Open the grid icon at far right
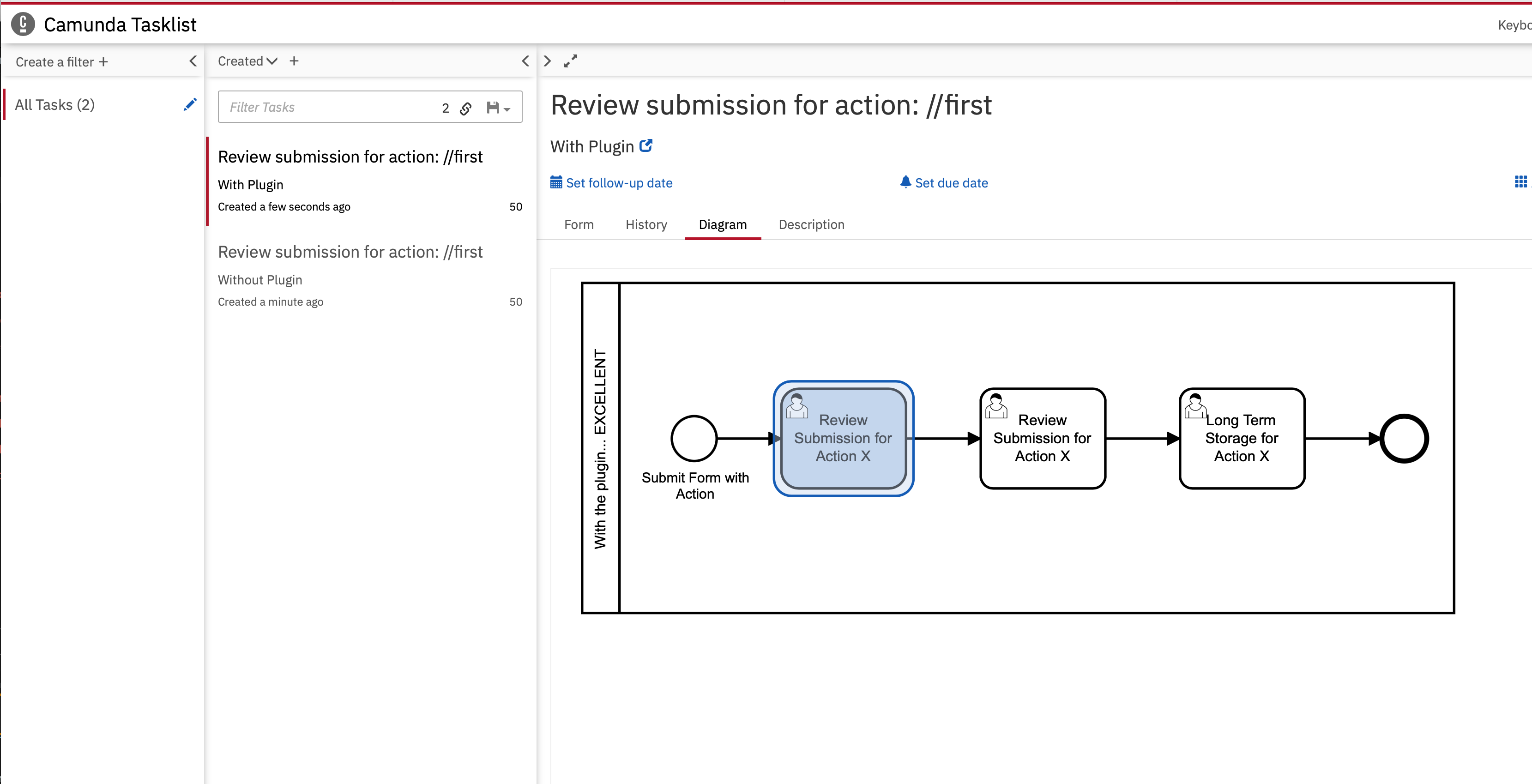Screen dimensions: 1532x784 click(1520, 182)
